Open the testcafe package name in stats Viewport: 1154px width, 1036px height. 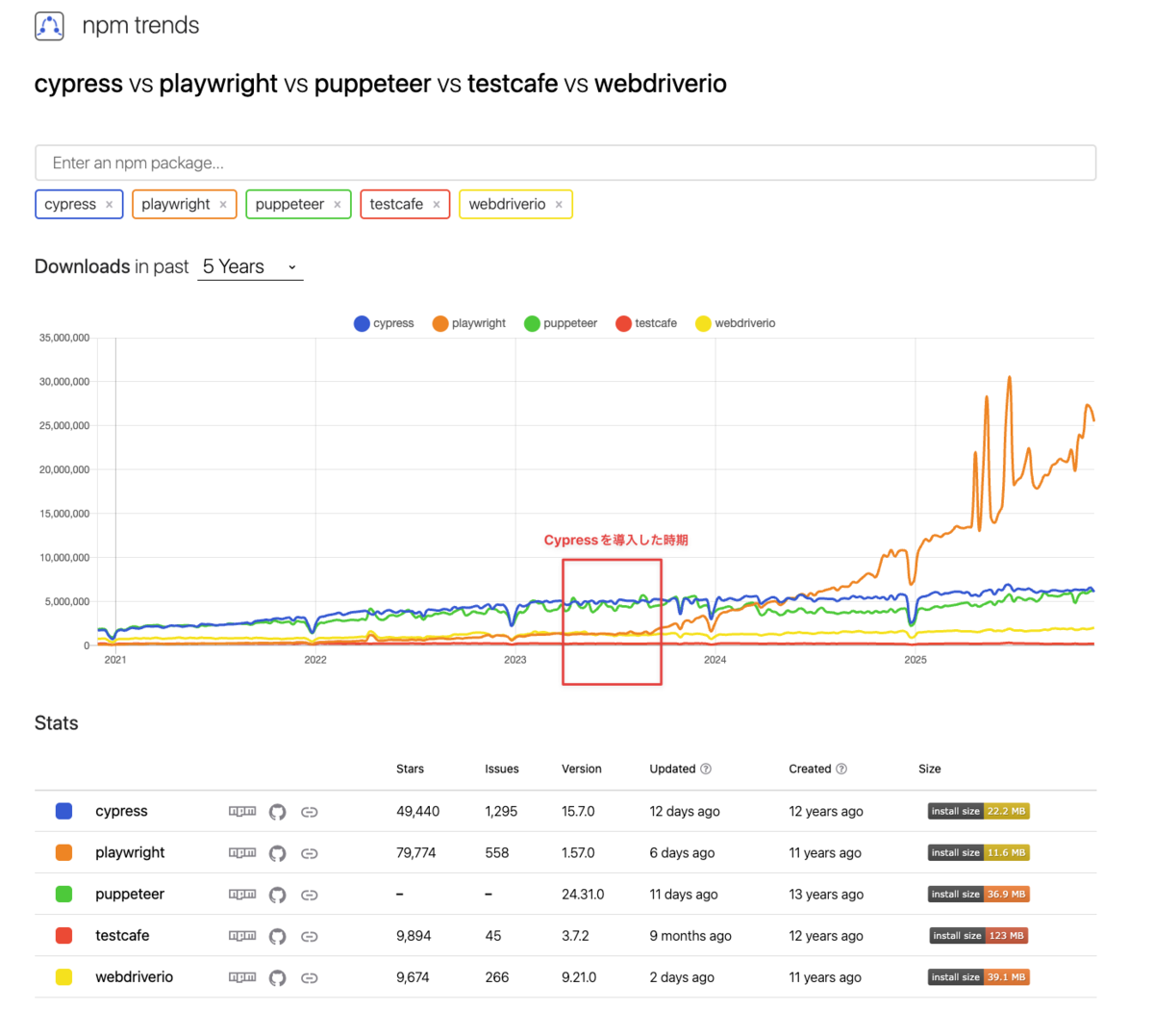pyautogui.click(x=122, y=935)
